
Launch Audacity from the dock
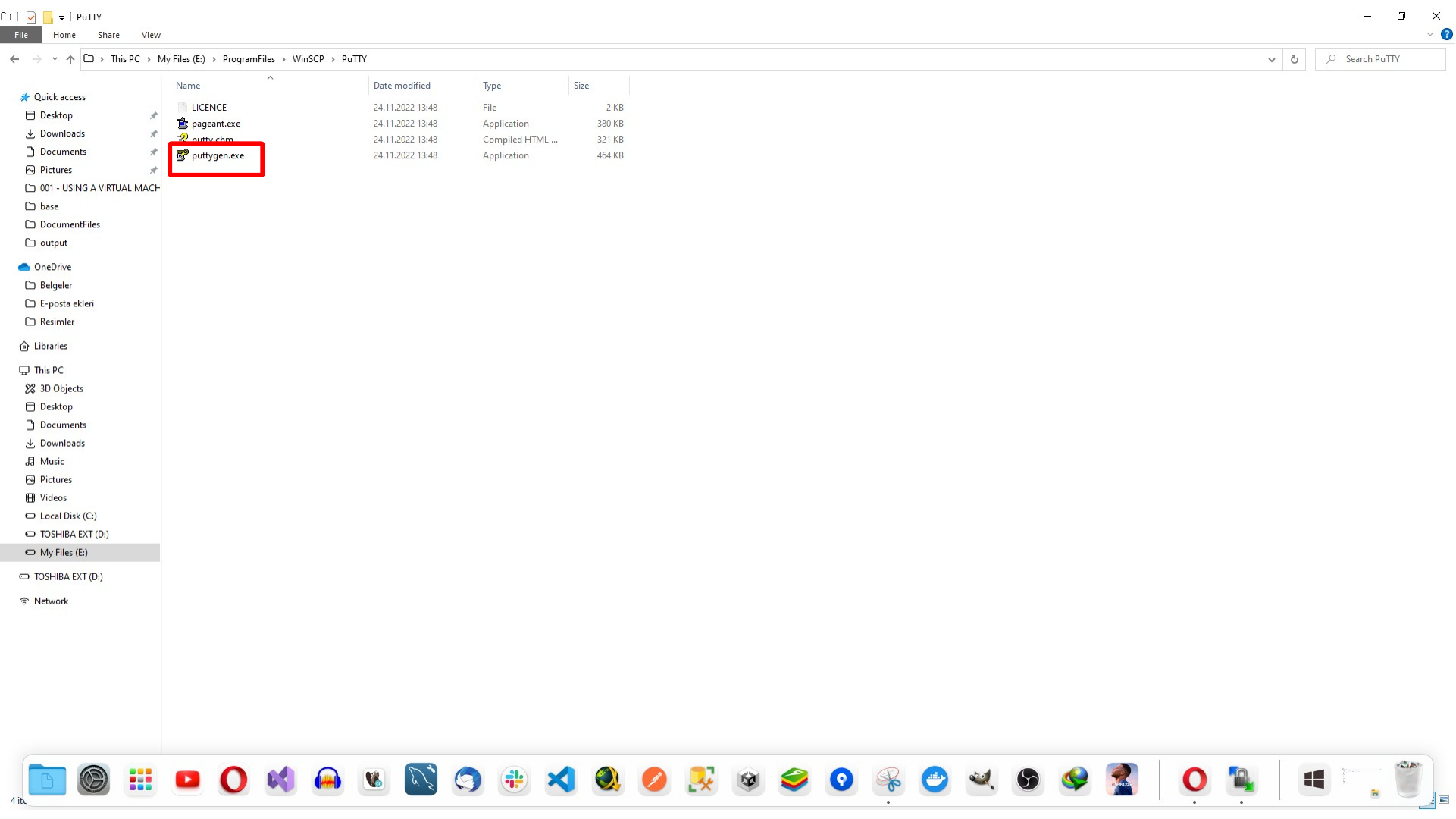327,780
